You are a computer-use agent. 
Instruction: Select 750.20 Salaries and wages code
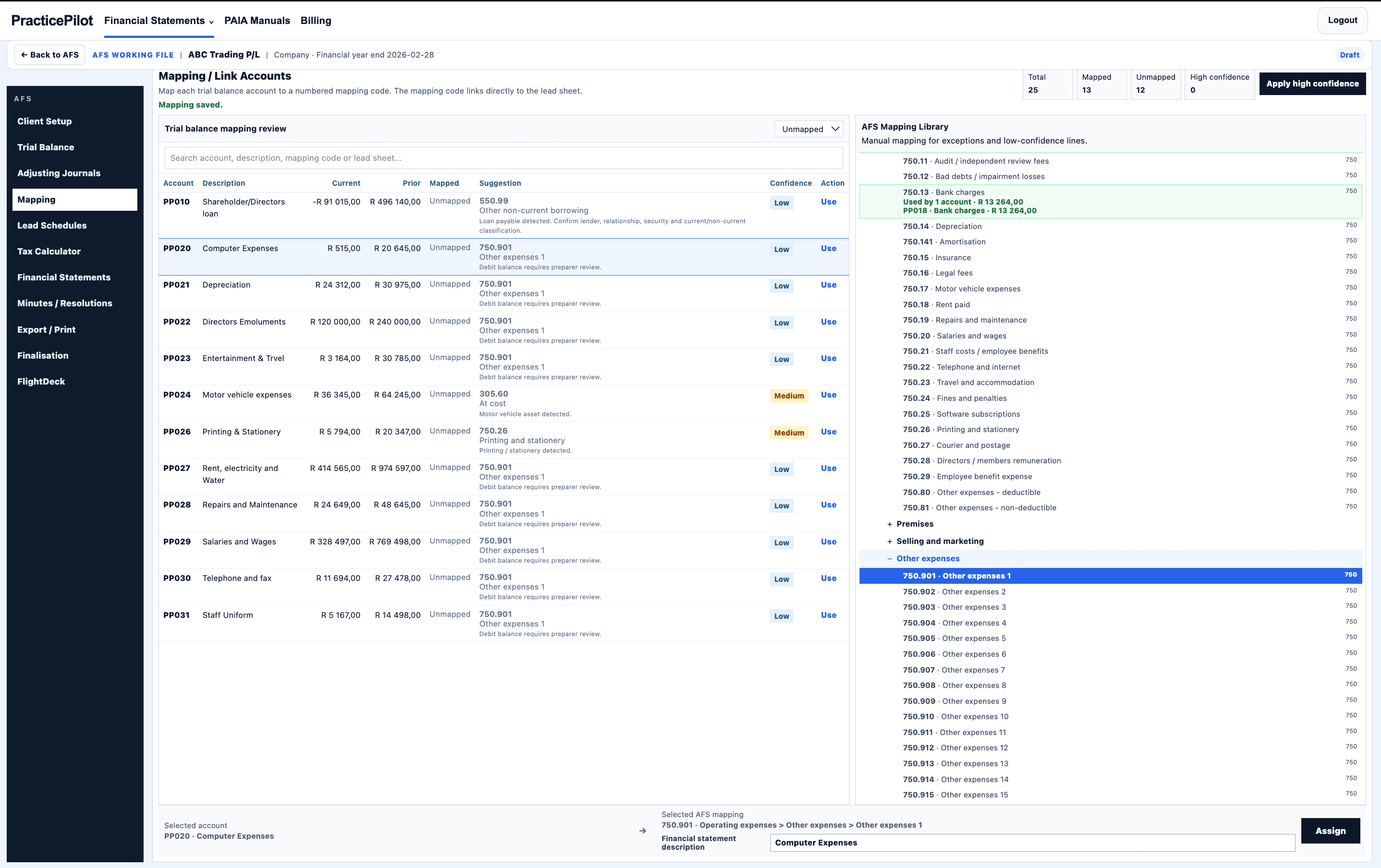pyautogui.click(x=1110, y=336)
